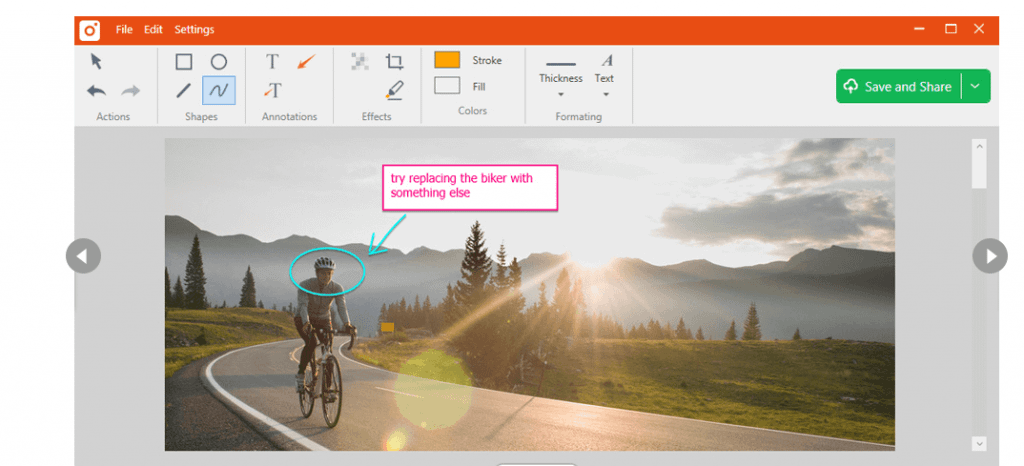Image resolution: width=1024 pixels, height=466 pixels.
Task: Open the Settings menu
Action: point(194,29)
